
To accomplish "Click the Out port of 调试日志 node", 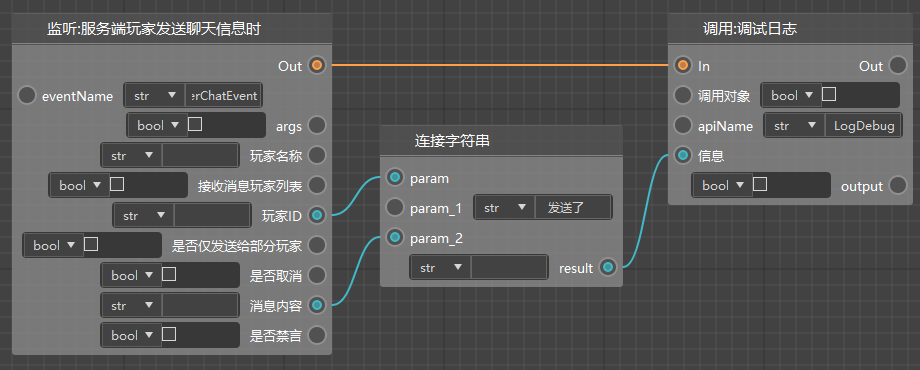I will pos(898,65).
